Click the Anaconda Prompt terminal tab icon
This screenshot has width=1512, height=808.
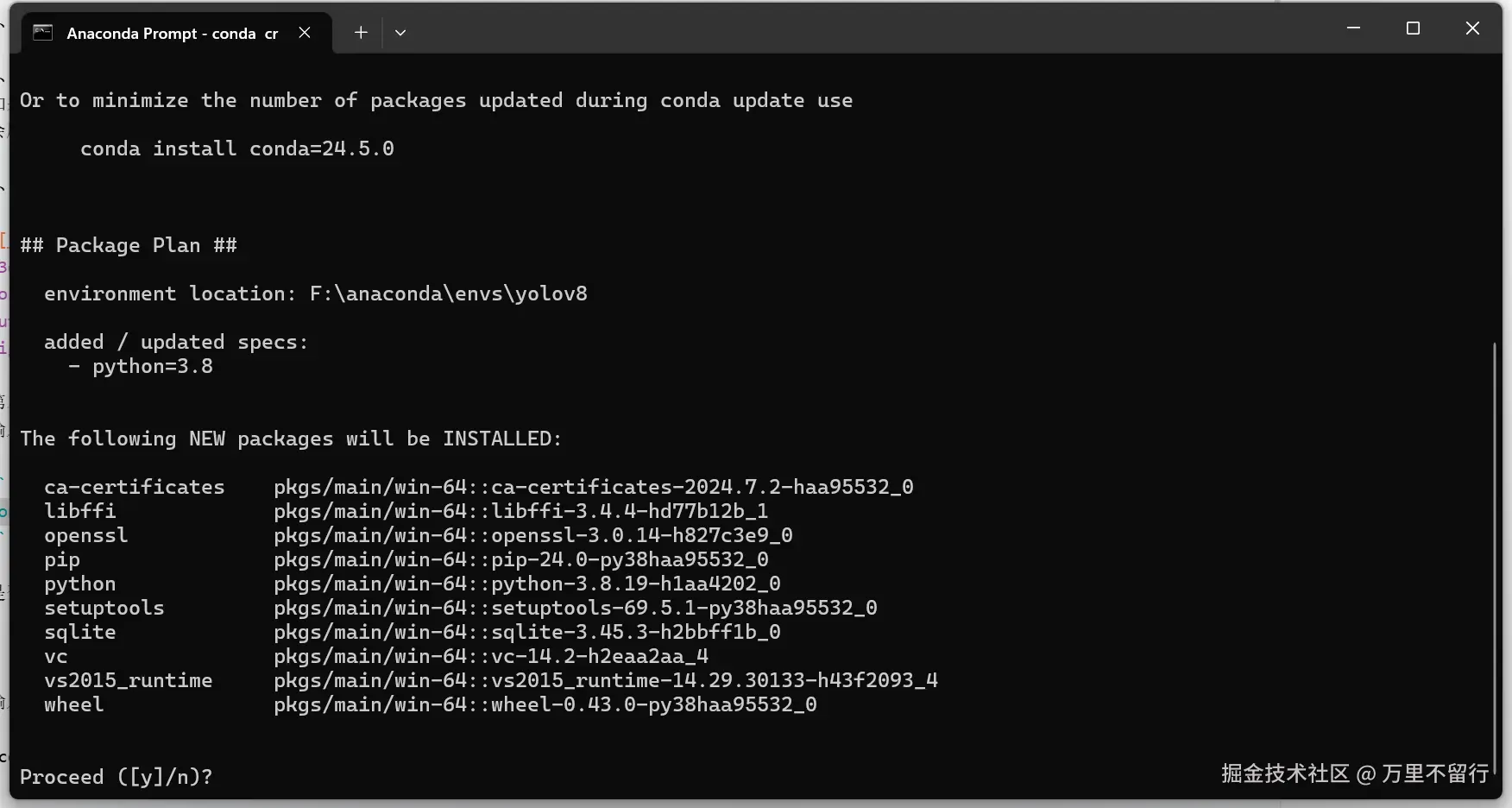(42, 33)
